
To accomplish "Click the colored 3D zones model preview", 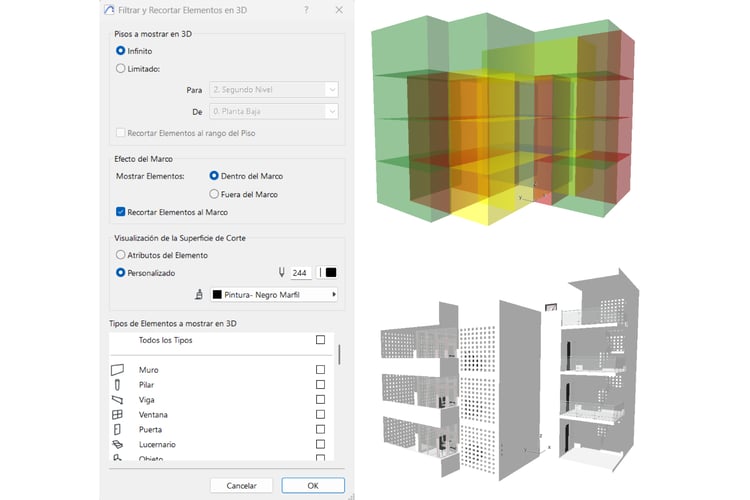I will (504, 119).
